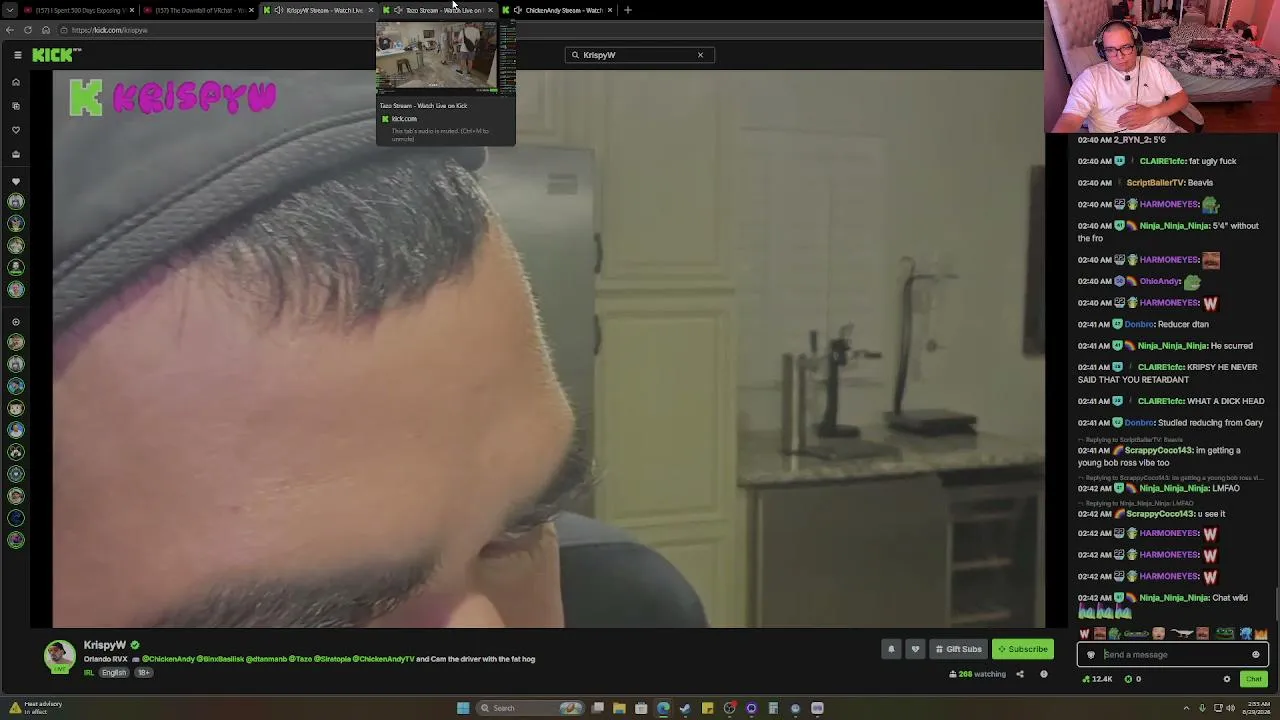
Task: Click the browser back arrow
Action: (x=10, y=30)
